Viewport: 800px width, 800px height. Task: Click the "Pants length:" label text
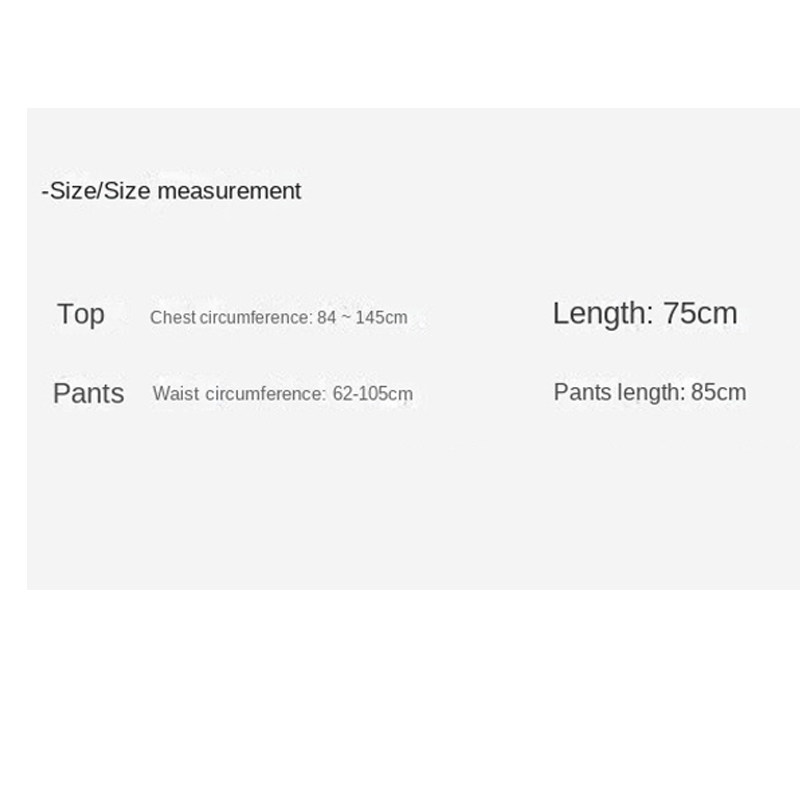pyautogui.click(x=619, y=392)
